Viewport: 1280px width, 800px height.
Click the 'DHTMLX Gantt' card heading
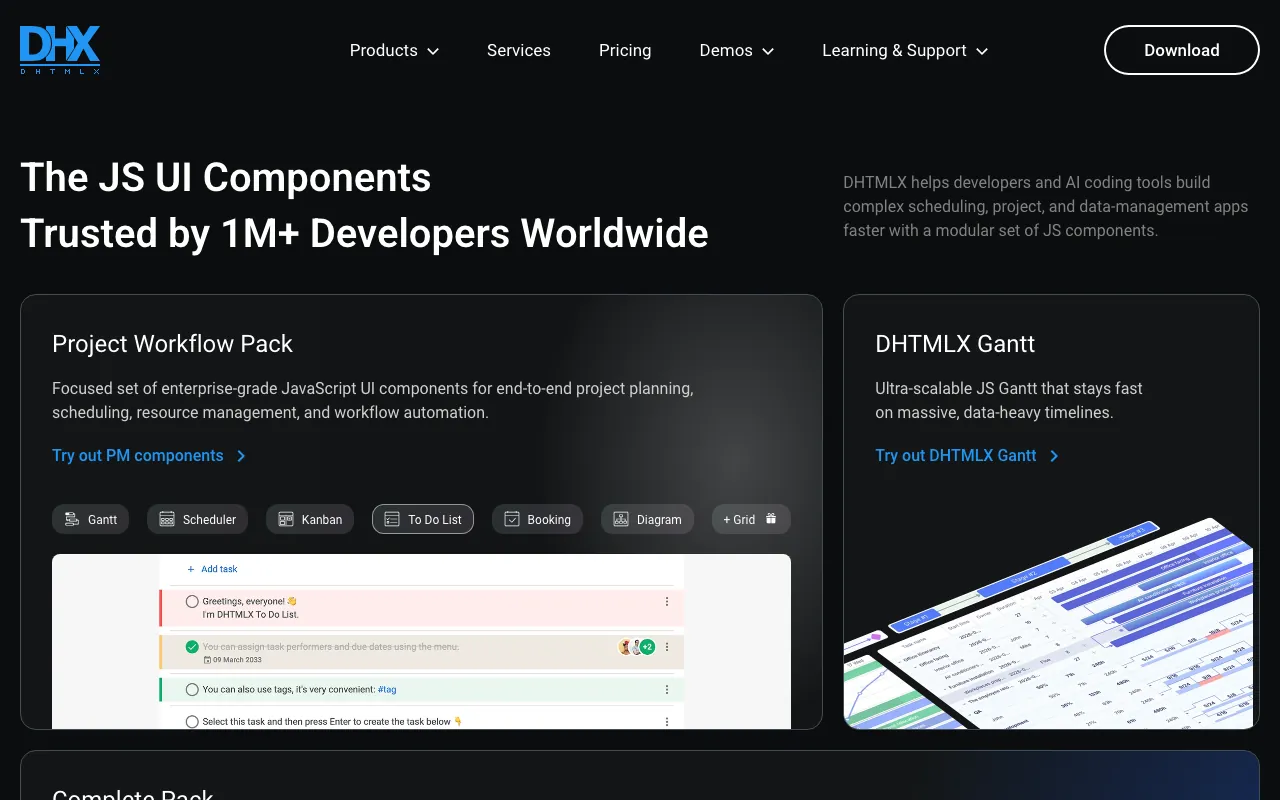coord(955,344)
